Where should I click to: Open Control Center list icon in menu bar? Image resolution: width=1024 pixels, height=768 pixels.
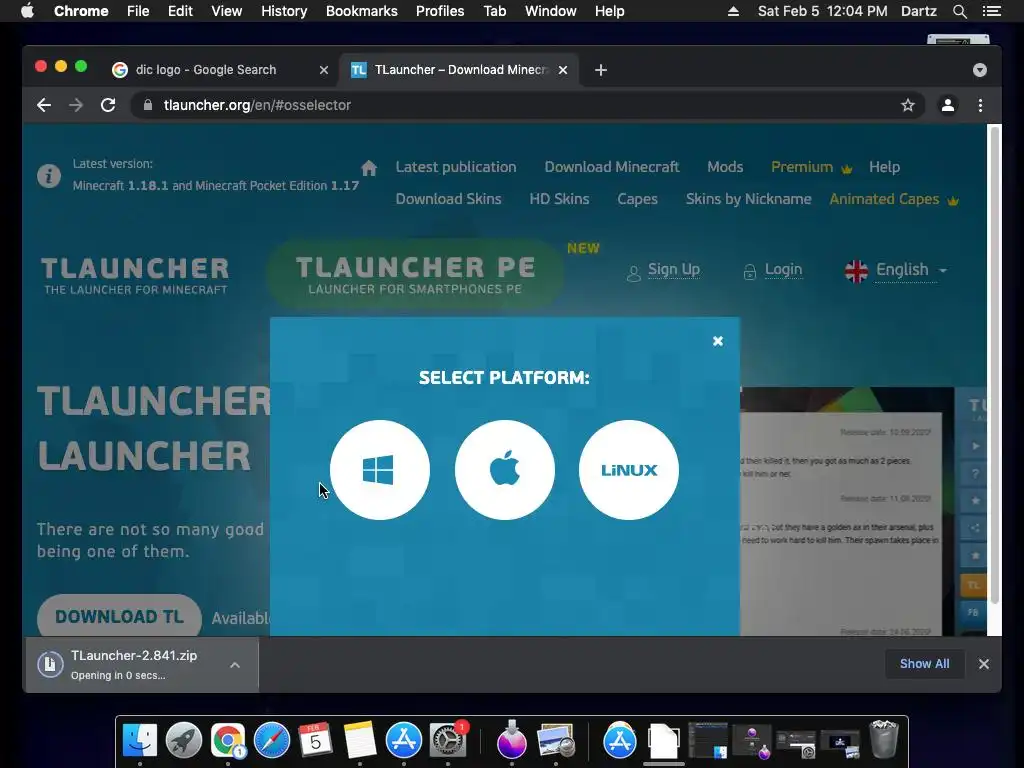pos(991,11)
